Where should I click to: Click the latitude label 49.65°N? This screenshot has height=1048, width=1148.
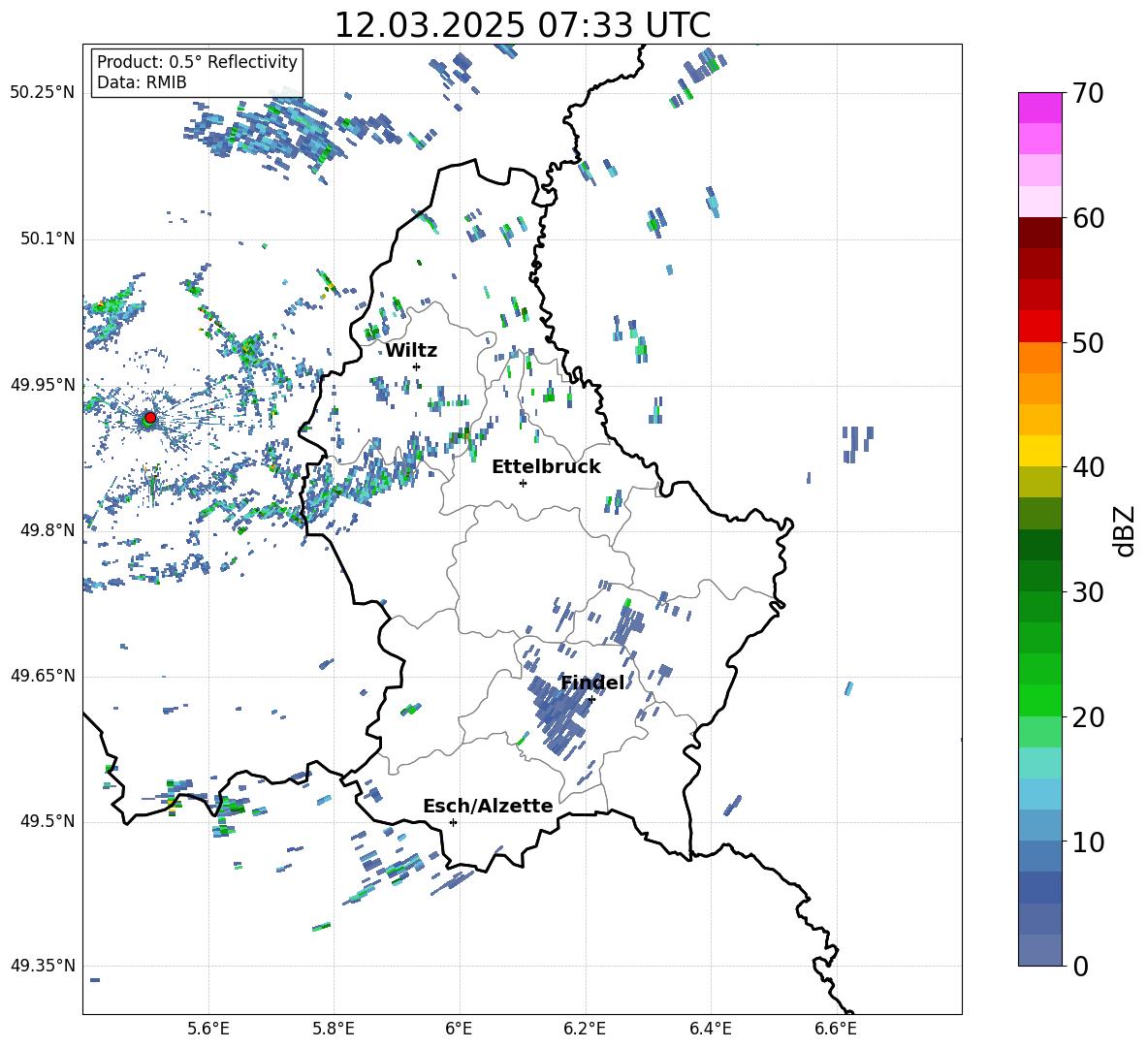tap(43, 676)
